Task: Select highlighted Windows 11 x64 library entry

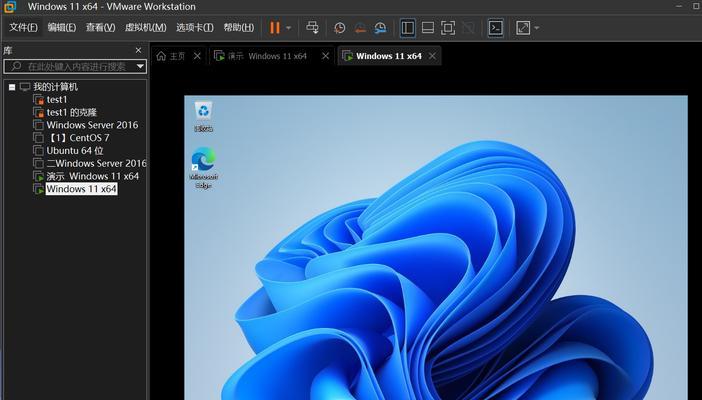Action: [81, 189]
